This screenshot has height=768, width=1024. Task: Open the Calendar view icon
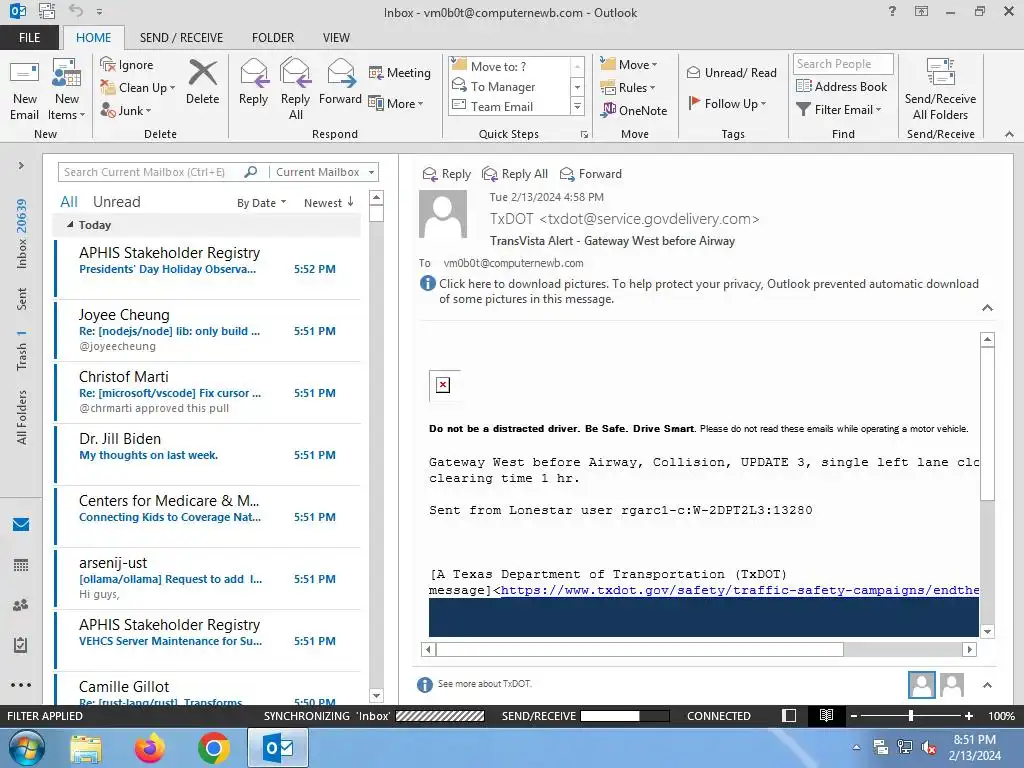[21, 565]
